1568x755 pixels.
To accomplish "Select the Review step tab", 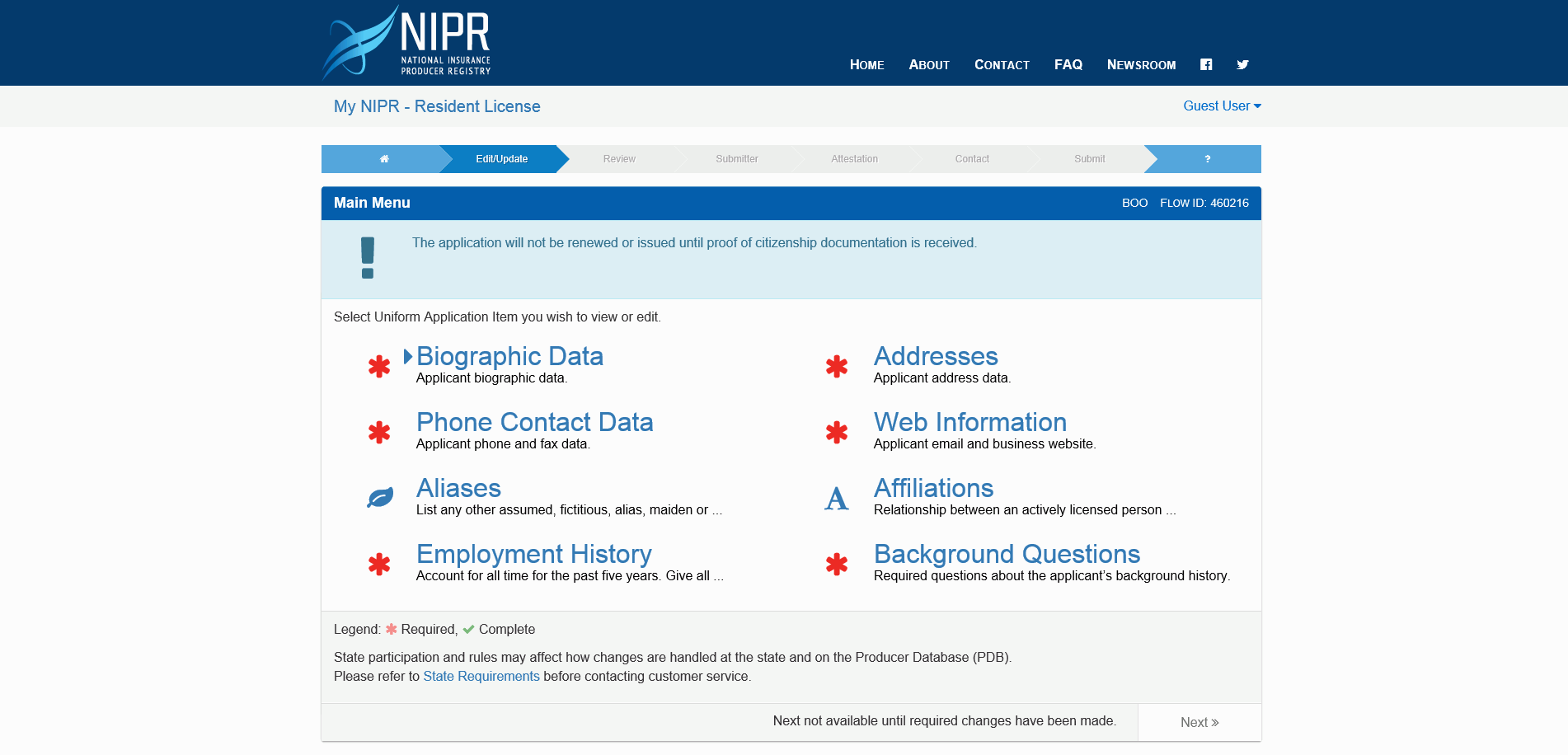I will coord(619,159).
